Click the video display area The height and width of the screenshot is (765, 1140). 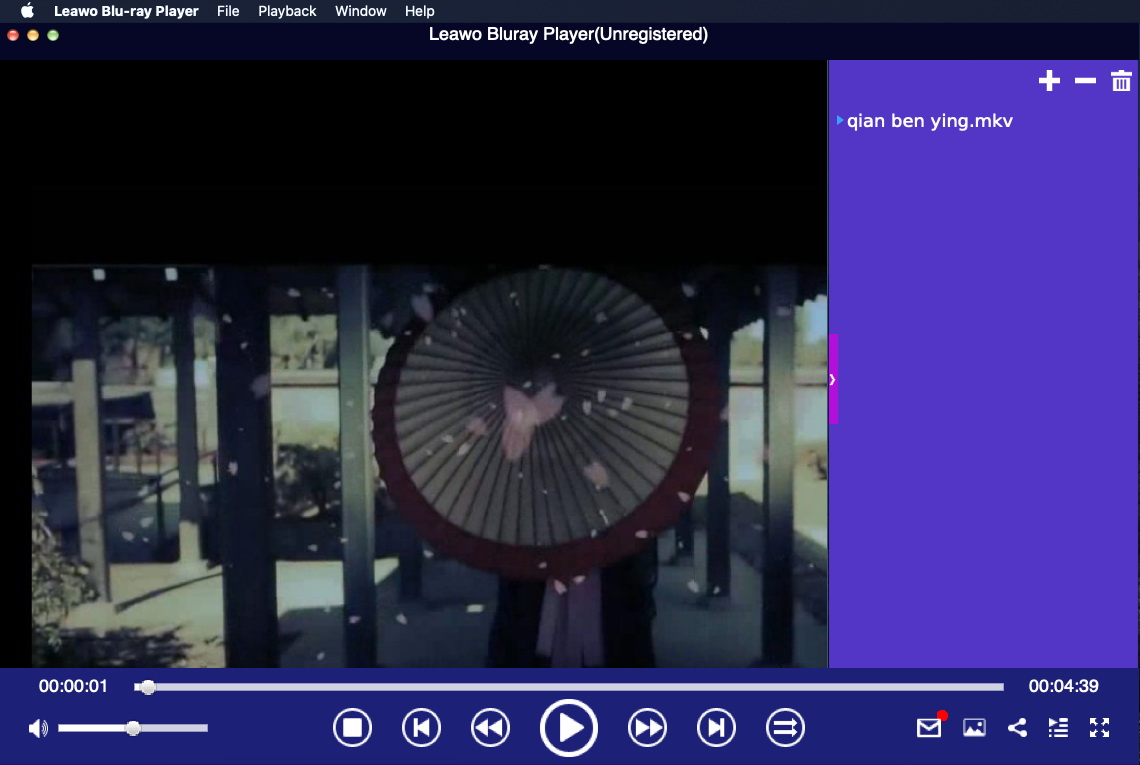pyautogui.click(x=414, y=364)
